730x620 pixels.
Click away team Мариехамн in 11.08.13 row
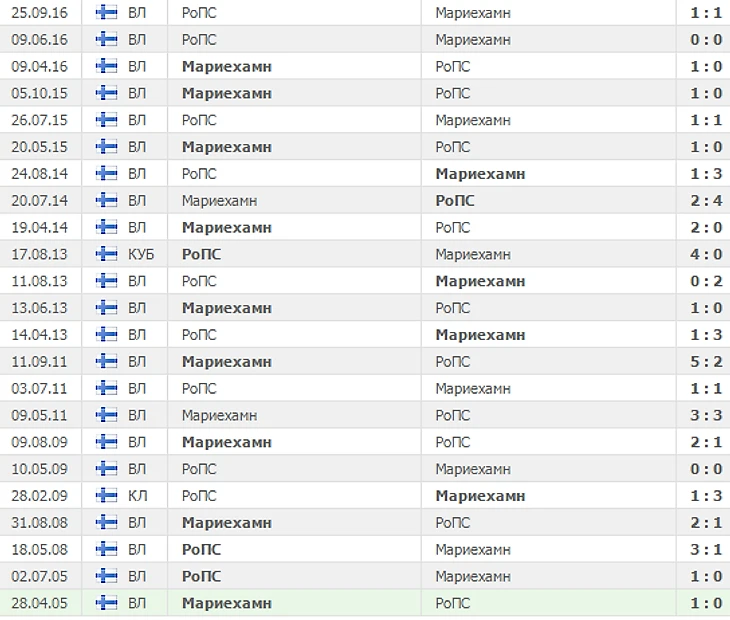tap(480, 281)
